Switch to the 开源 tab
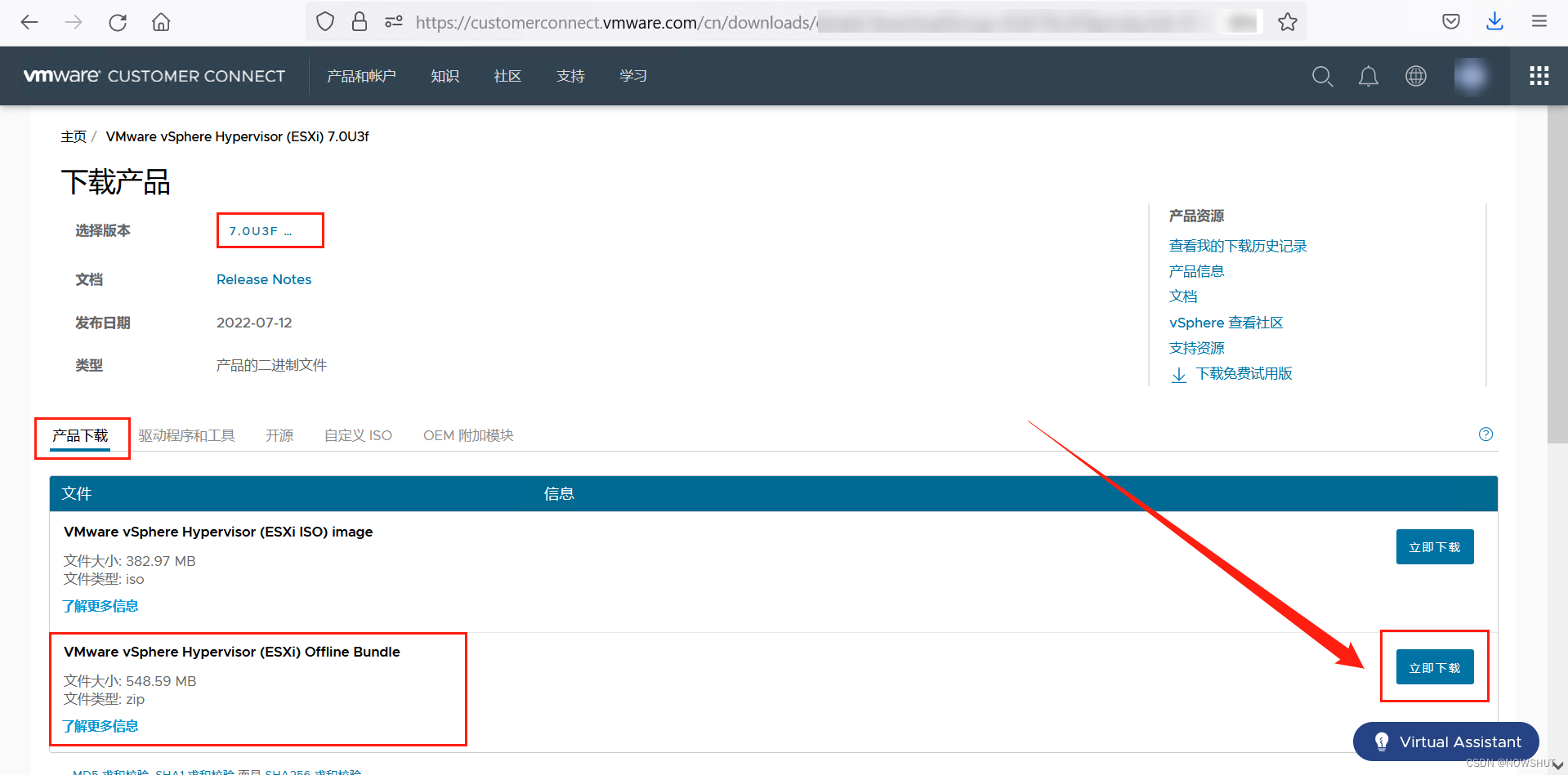This screenshot has height=775, width=1568. 279,436
